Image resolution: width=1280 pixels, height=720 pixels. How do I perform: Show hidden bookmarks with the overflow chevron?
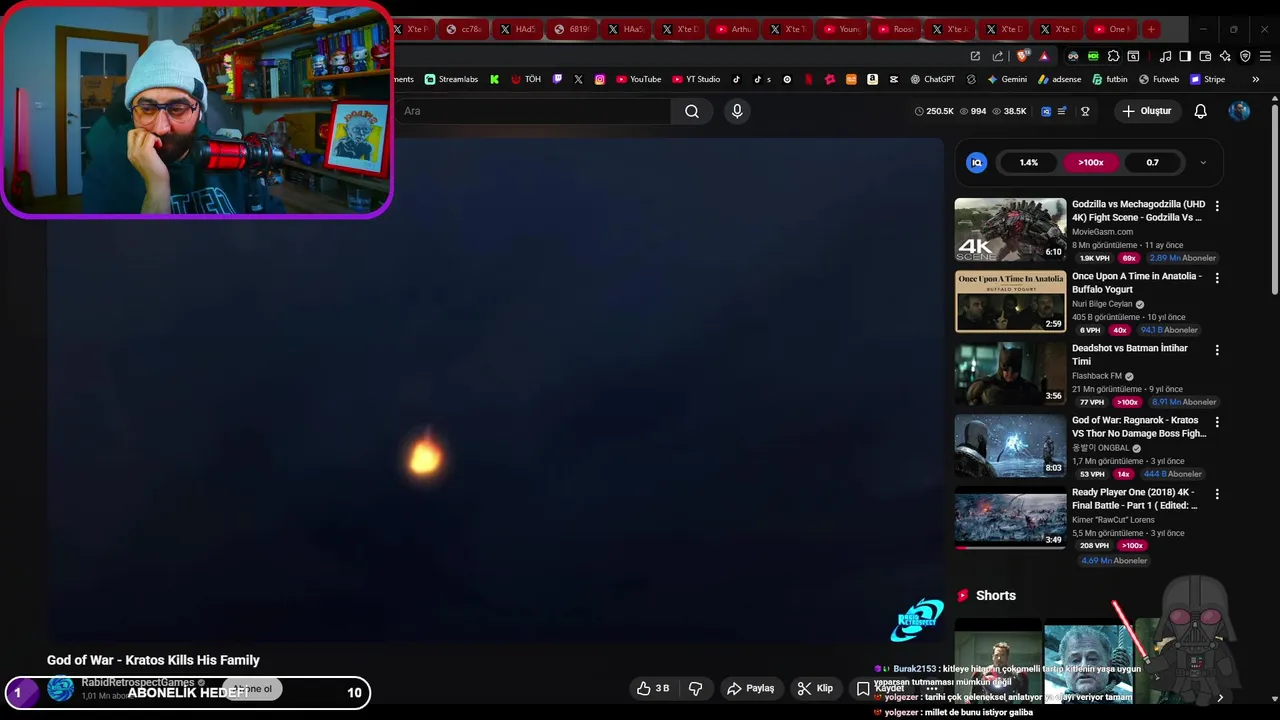1255,79
